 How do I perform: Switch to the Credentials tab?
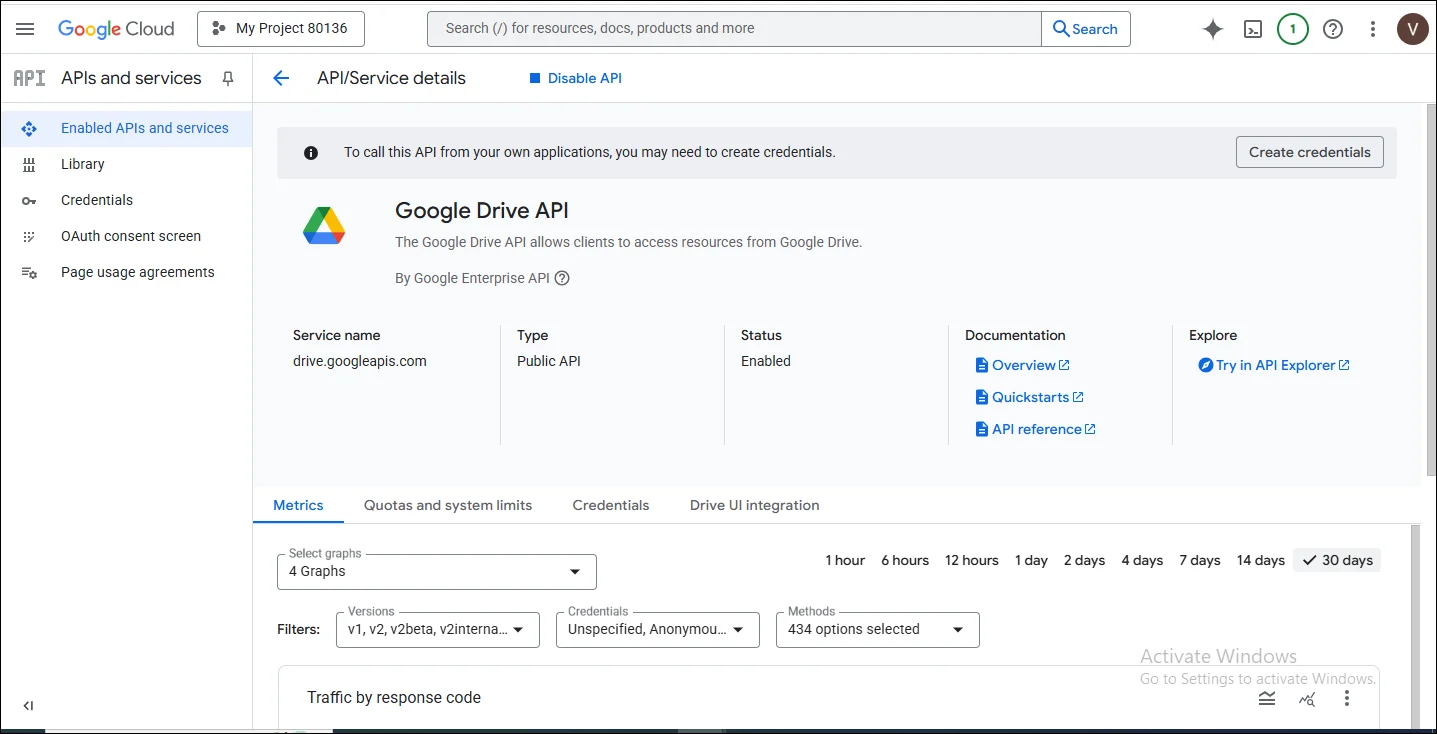611,505
